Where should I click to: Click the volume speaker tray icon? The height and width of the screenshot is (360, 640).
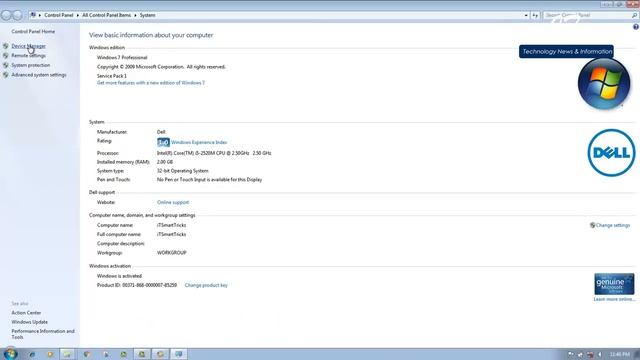pos(600,354)
